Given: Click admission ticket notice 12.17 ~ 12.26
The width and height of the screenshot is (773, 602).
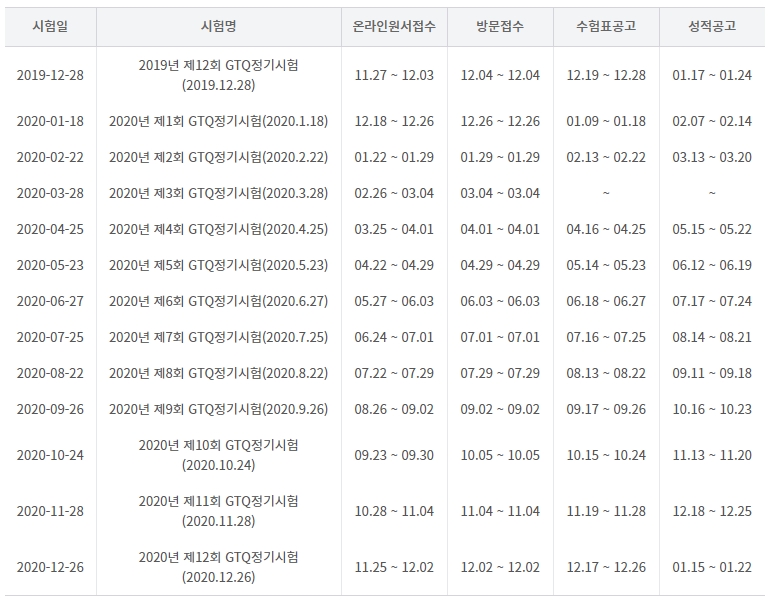Looking at the screenshot, I should pos(606,567).
